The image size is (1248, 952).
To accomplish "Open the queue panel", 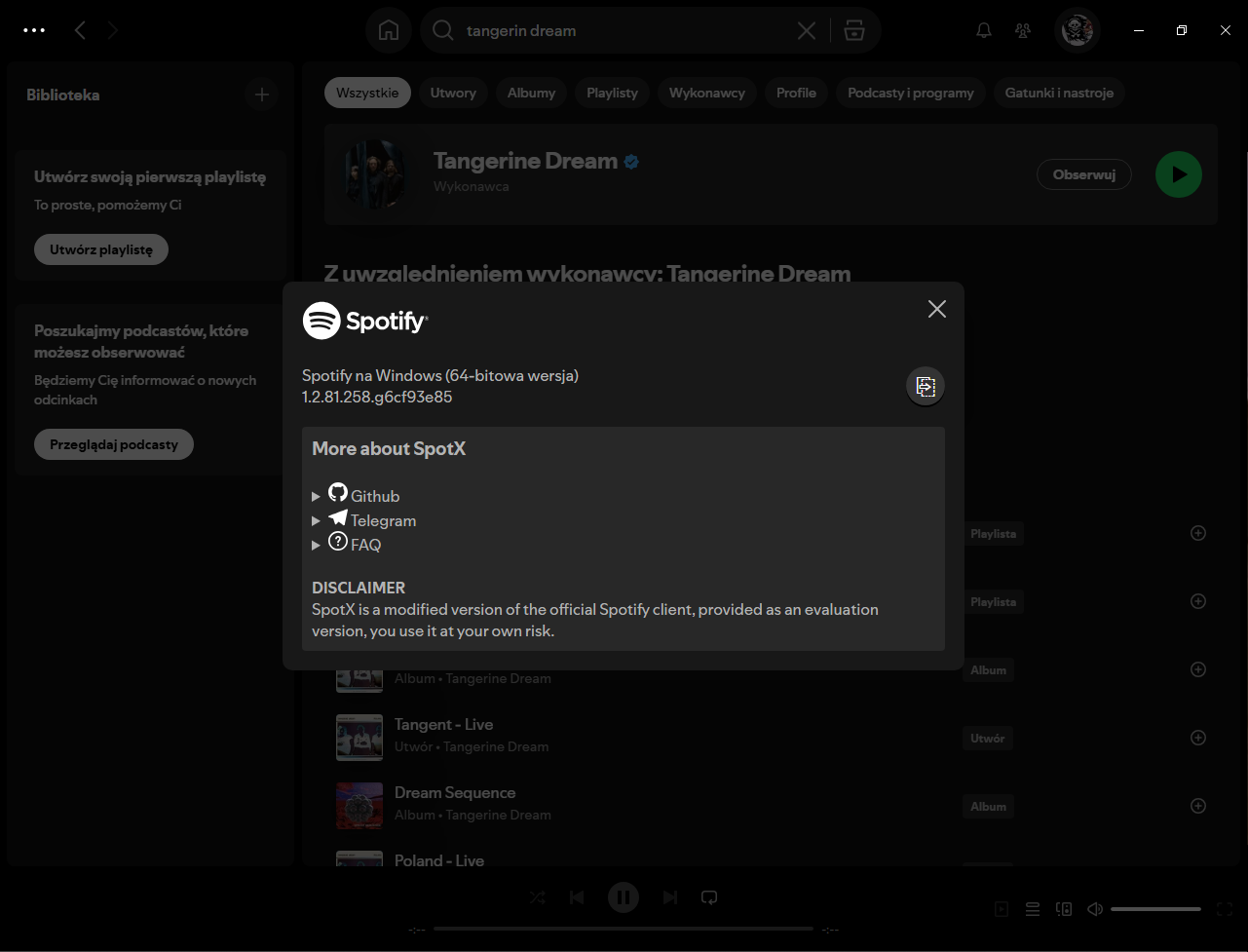I will click(x=1033, y=909).
